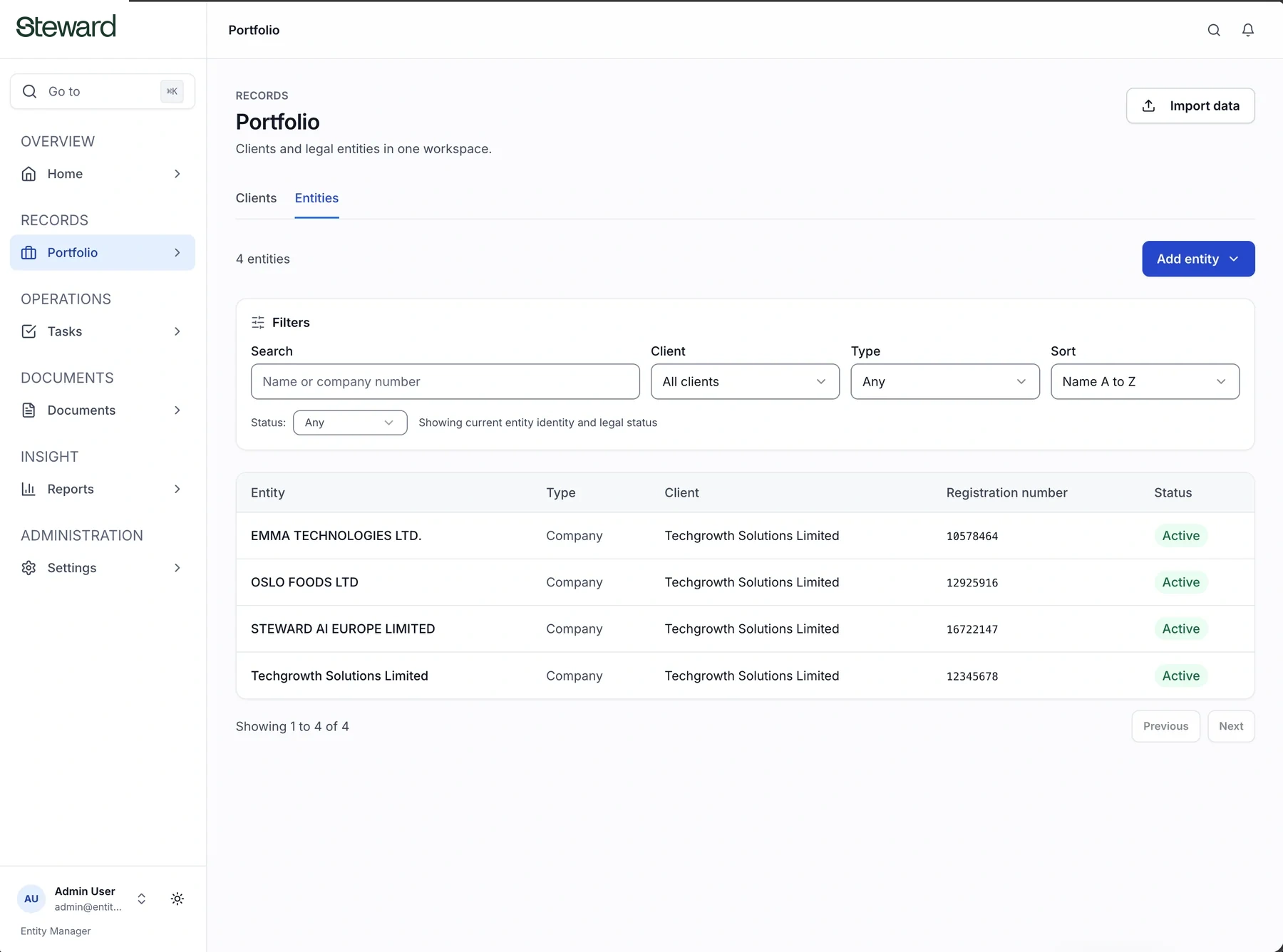1283x952 pixels.
Task: Click the Next page button
Action: [x=1231, y=726]
